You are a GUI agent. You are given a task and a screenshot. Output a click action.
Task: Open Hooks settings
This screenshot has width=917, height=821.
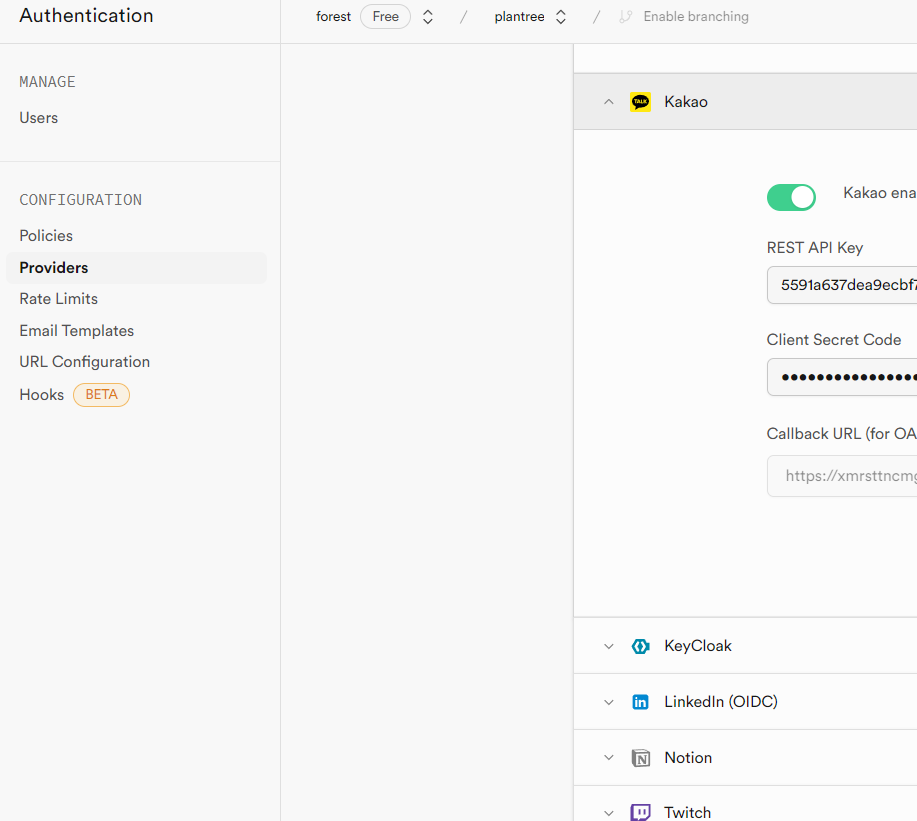42,395
